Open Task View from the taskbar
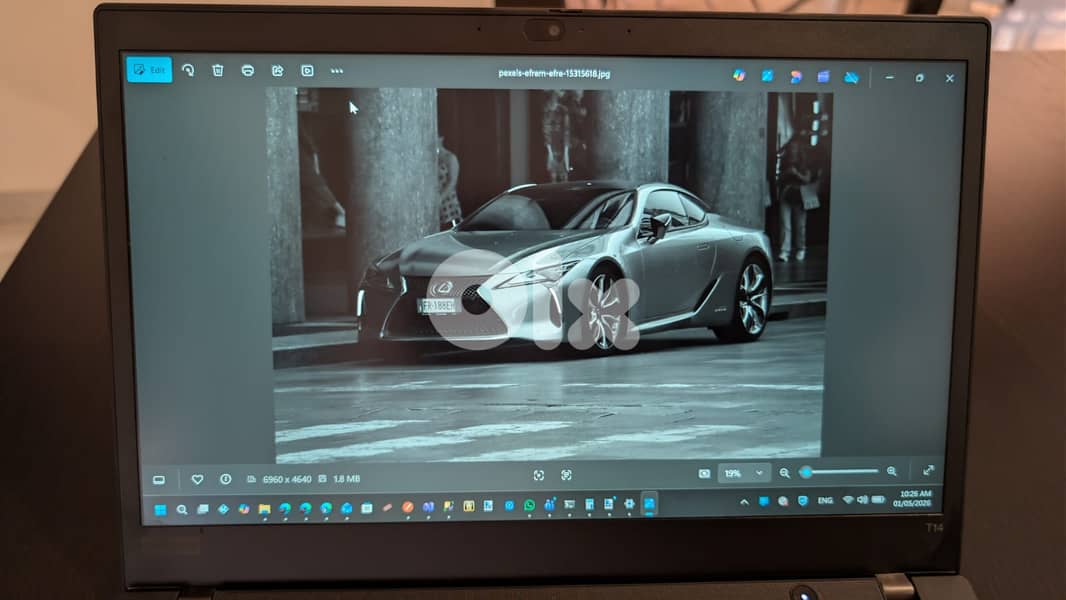Screen dimensions: 1066x600 tap(203, 509)
